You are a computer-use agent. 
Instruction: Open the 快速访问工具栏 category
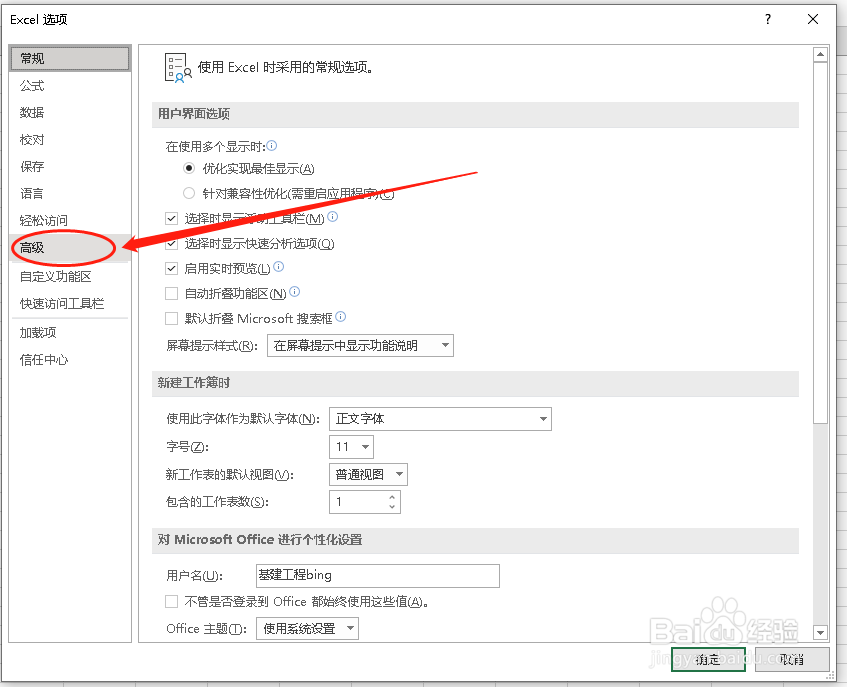(x=70, y=304)
